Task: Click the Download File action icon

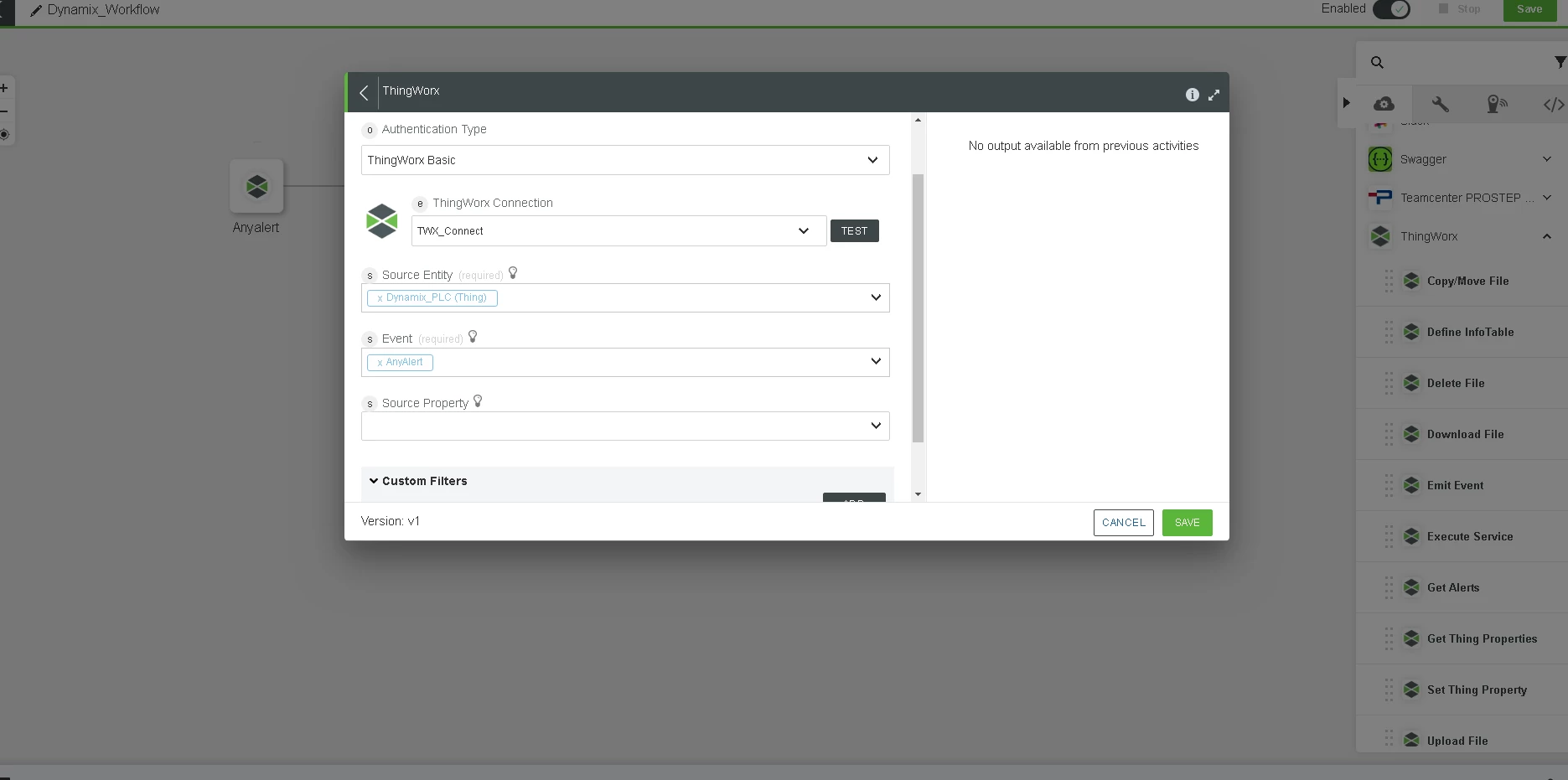Action: point(1411,434)
